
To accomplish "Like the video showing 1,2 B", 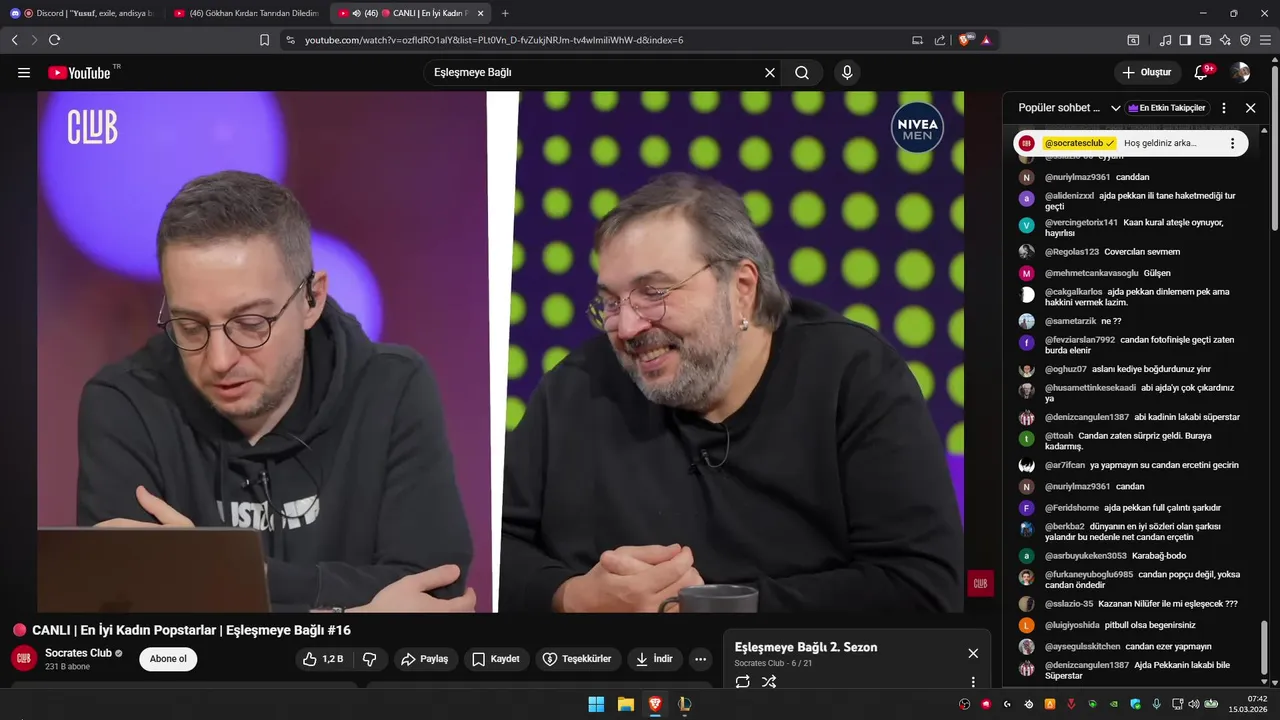I will pos(323,659).
